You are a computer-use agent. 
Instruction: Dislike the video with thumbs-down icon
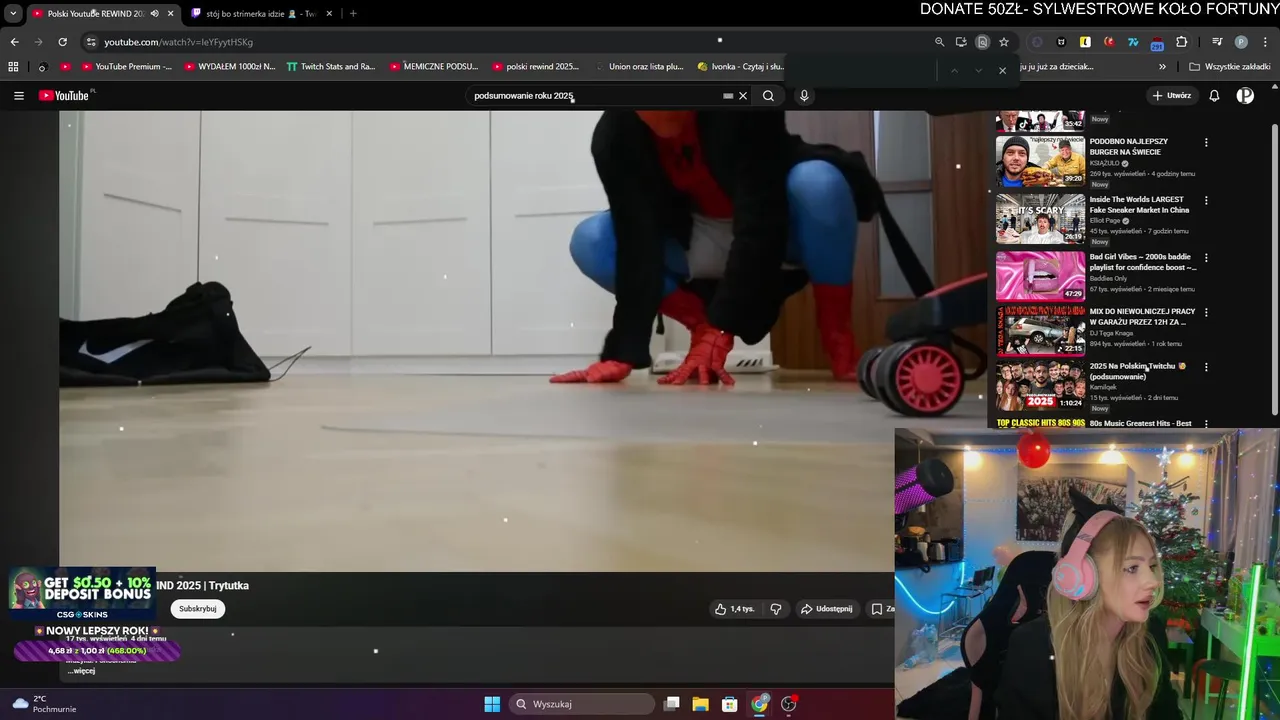pyautogui.click(x=775, y=608)
